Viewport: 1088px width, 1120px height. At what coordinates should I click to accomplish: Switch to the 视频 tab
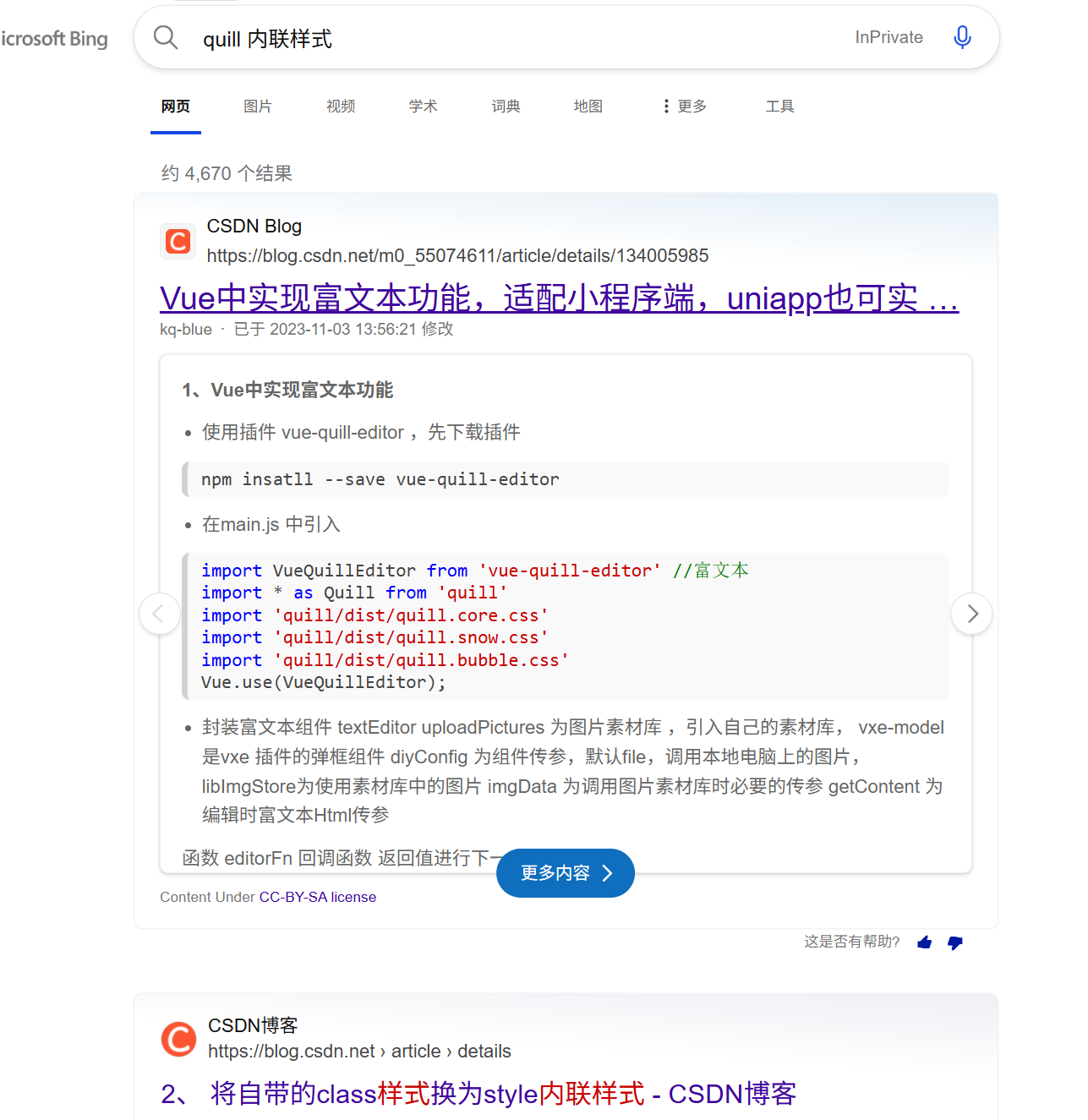click(341, 106)
